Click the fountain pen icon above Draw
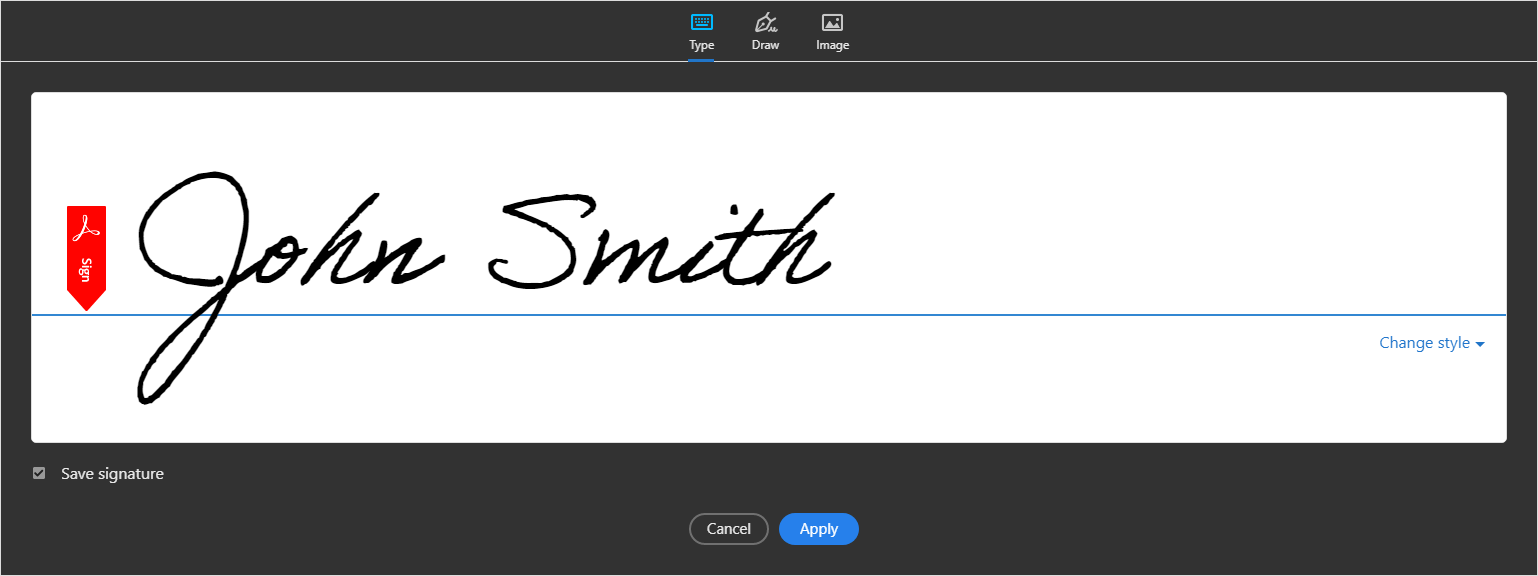 point(765,20)
